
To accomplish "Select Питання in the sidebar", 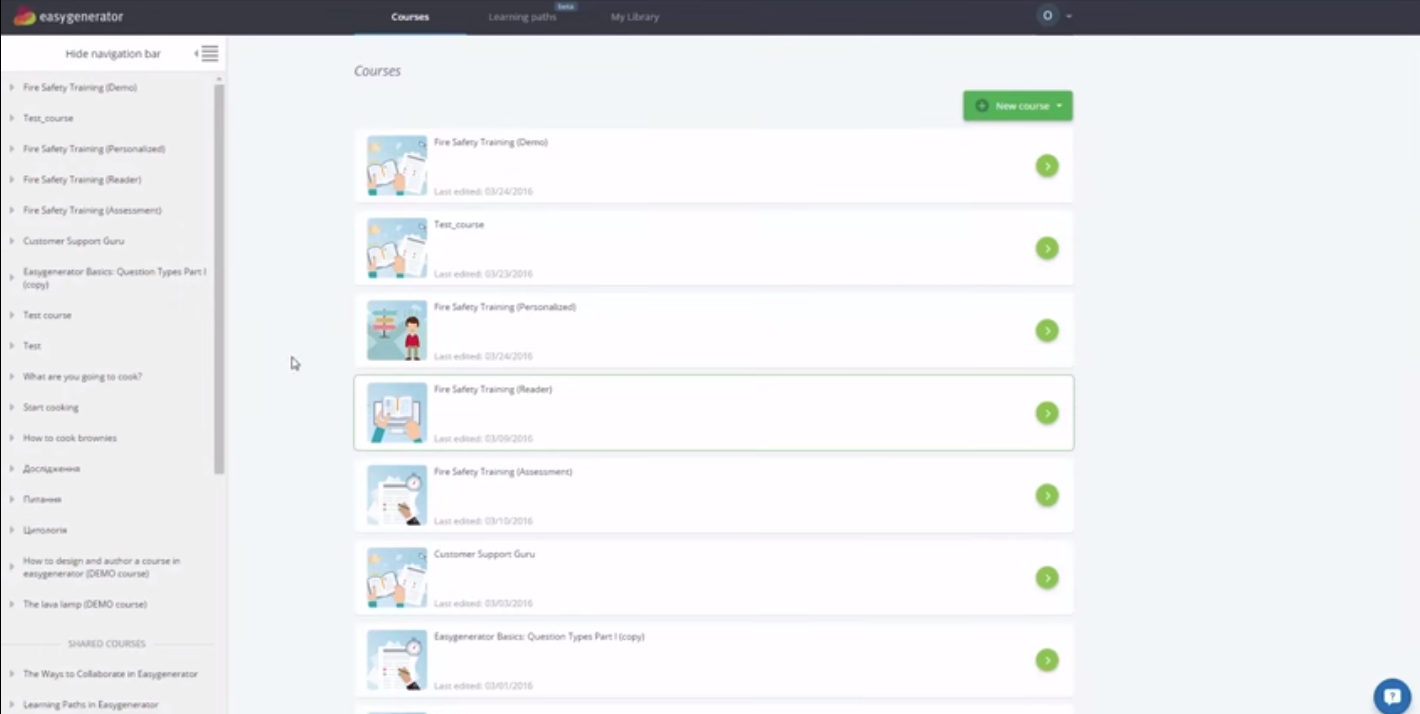I will coord(42,499).
